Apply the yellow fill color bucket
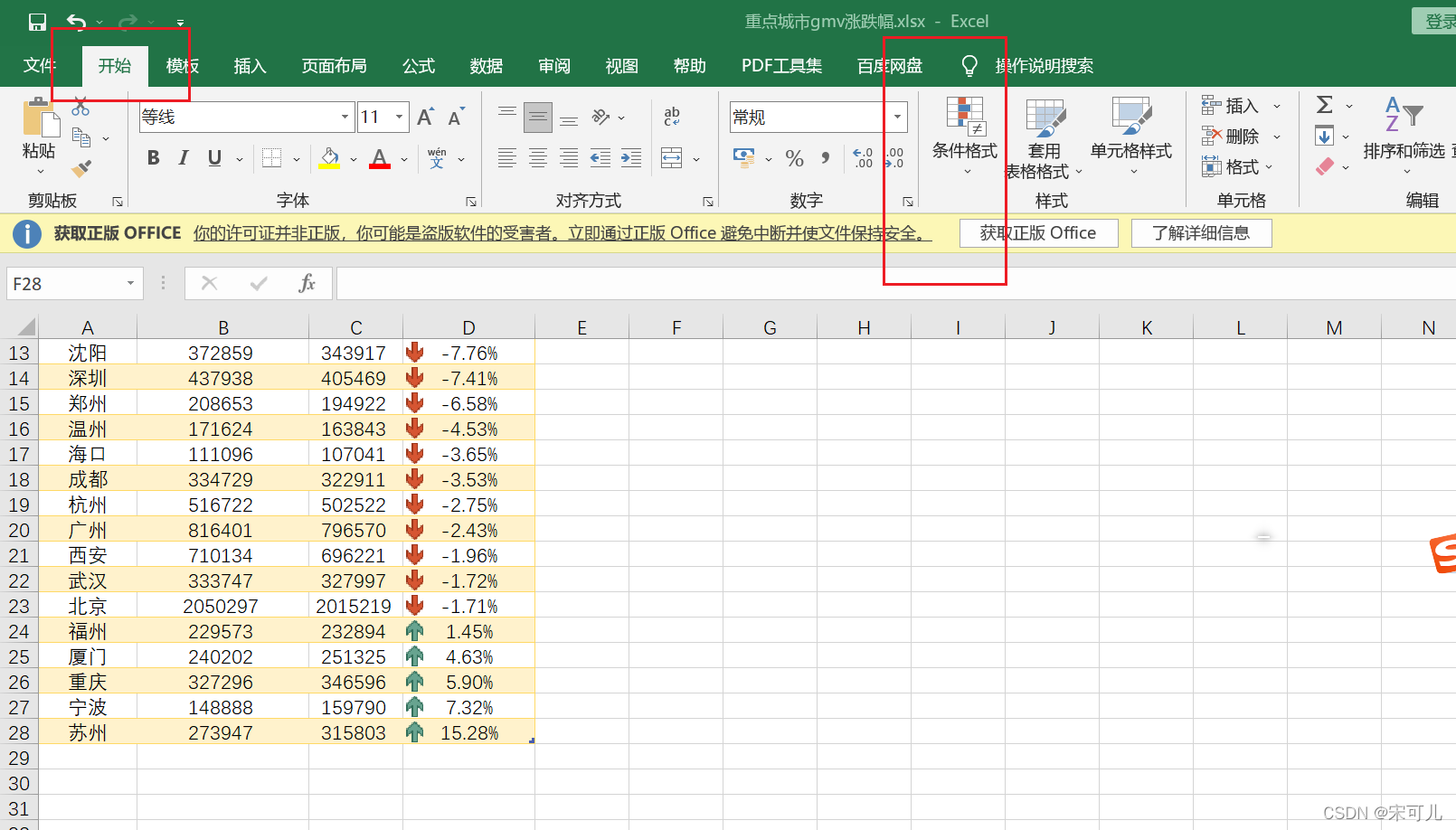This screenshot has width=1456, height=830. [x=330, y=158]
